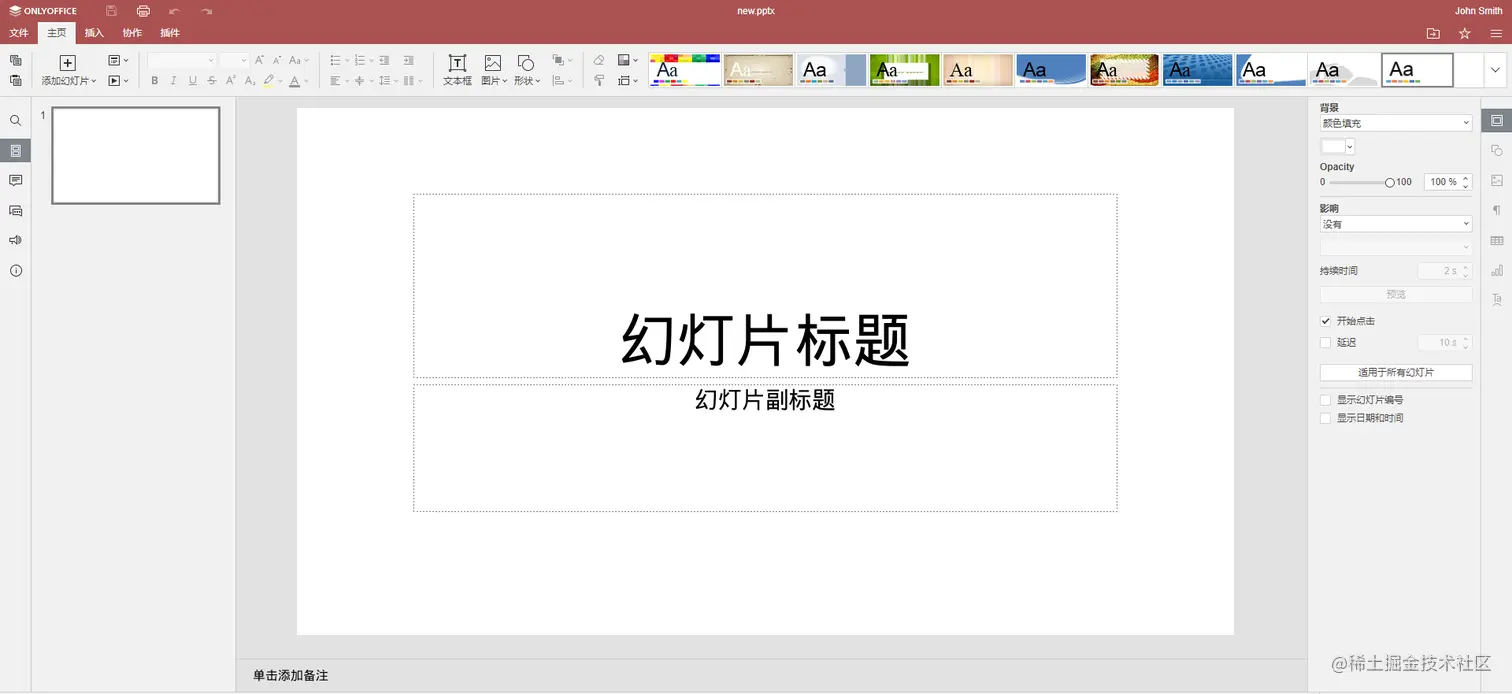Open the Text Art settings panel icon
1512x694 pixels.
tap(1497, 299)
